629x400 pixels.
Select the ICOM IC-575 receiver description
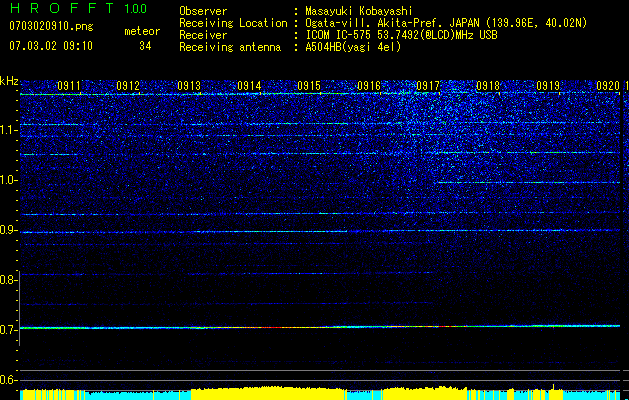click(401, 35)
